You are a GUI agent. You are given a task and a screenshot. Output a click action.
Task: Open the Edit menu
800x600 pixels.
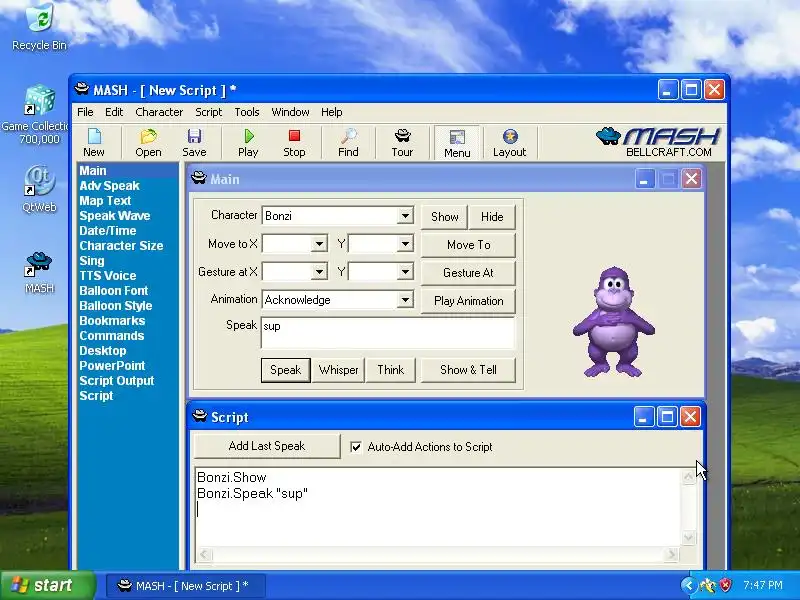114,112
